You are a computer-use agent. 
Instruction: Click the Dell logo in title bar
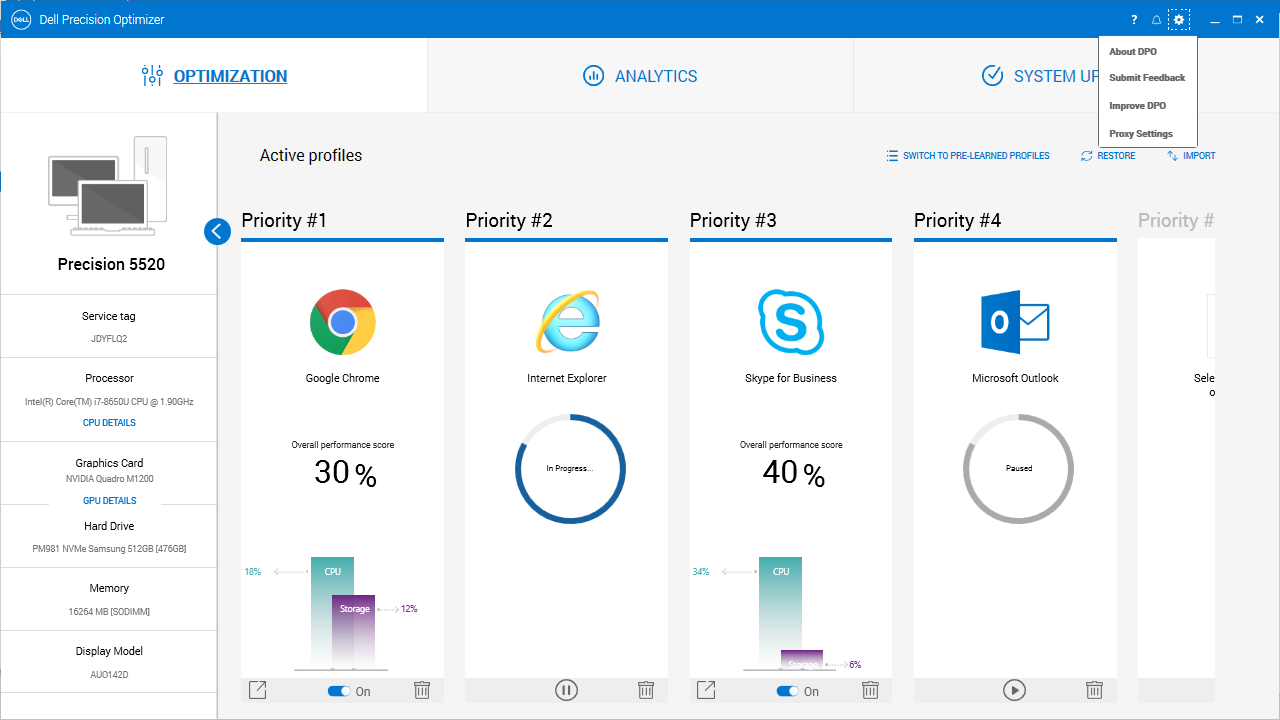[19, 19]
